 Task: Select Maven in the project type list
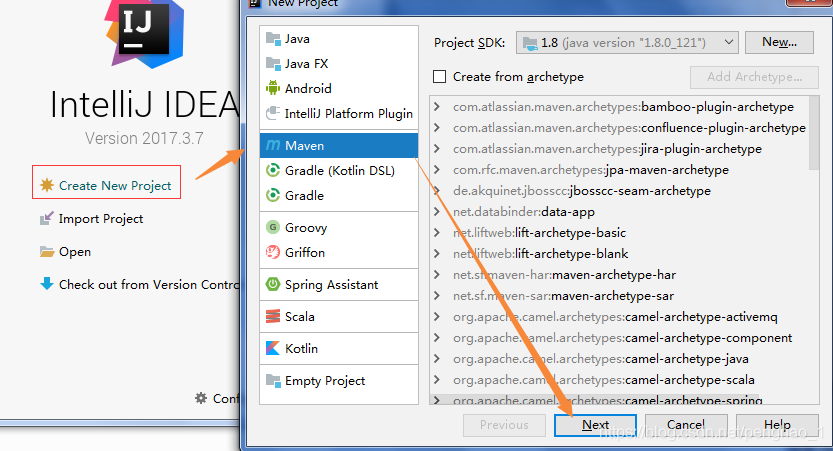click(x=339, y=146)
